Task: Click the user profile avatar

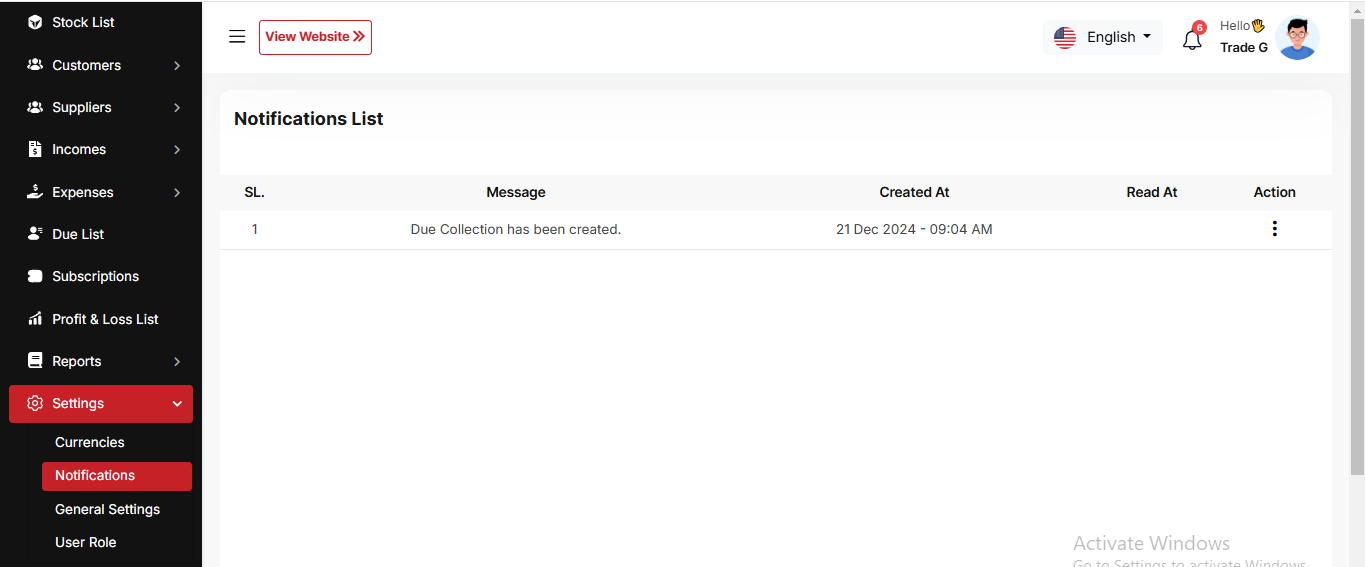Action: click(1297, 38)
